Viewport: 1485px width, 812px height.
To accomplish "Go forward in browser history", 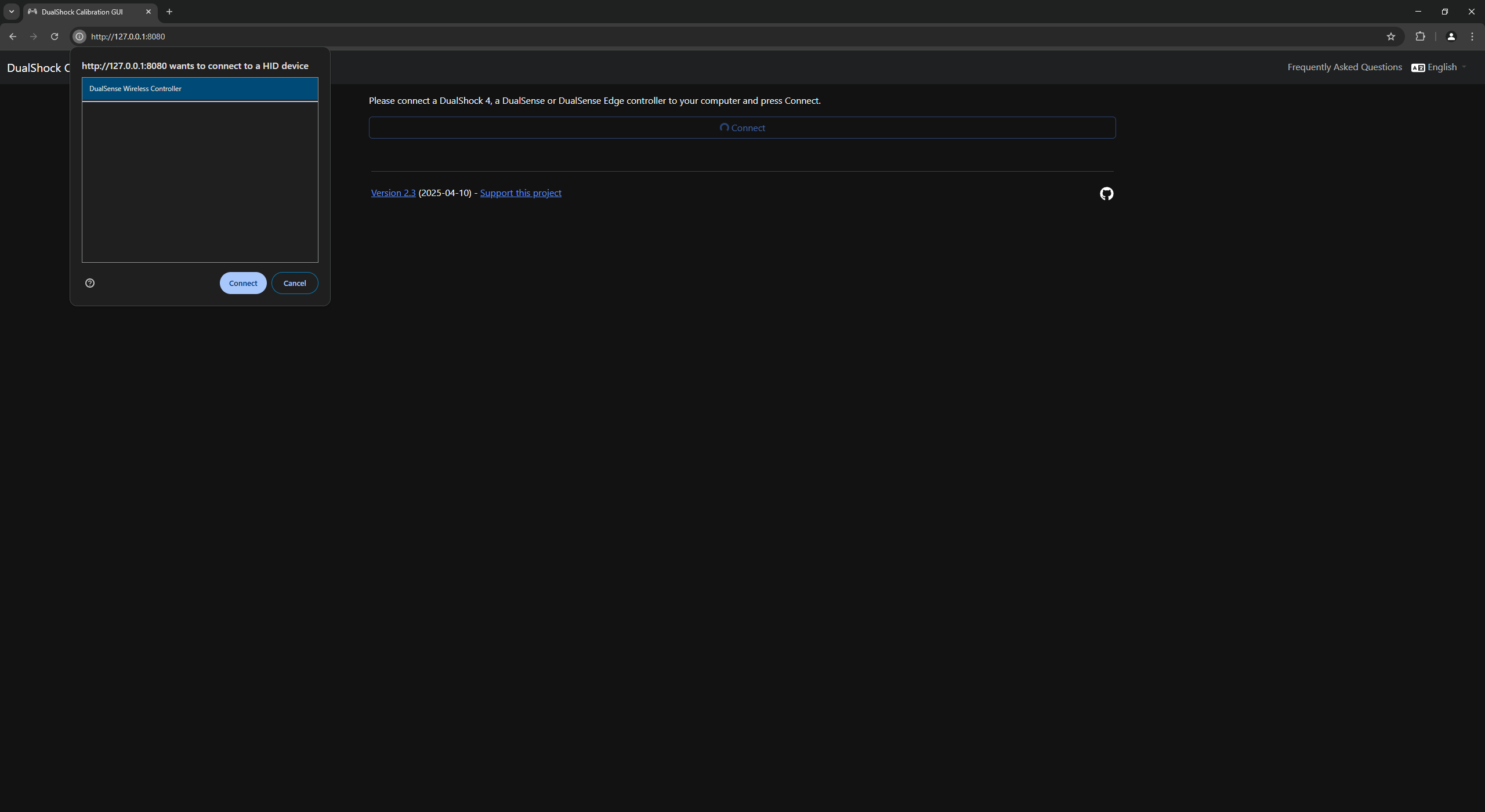I will coord(34,37).
